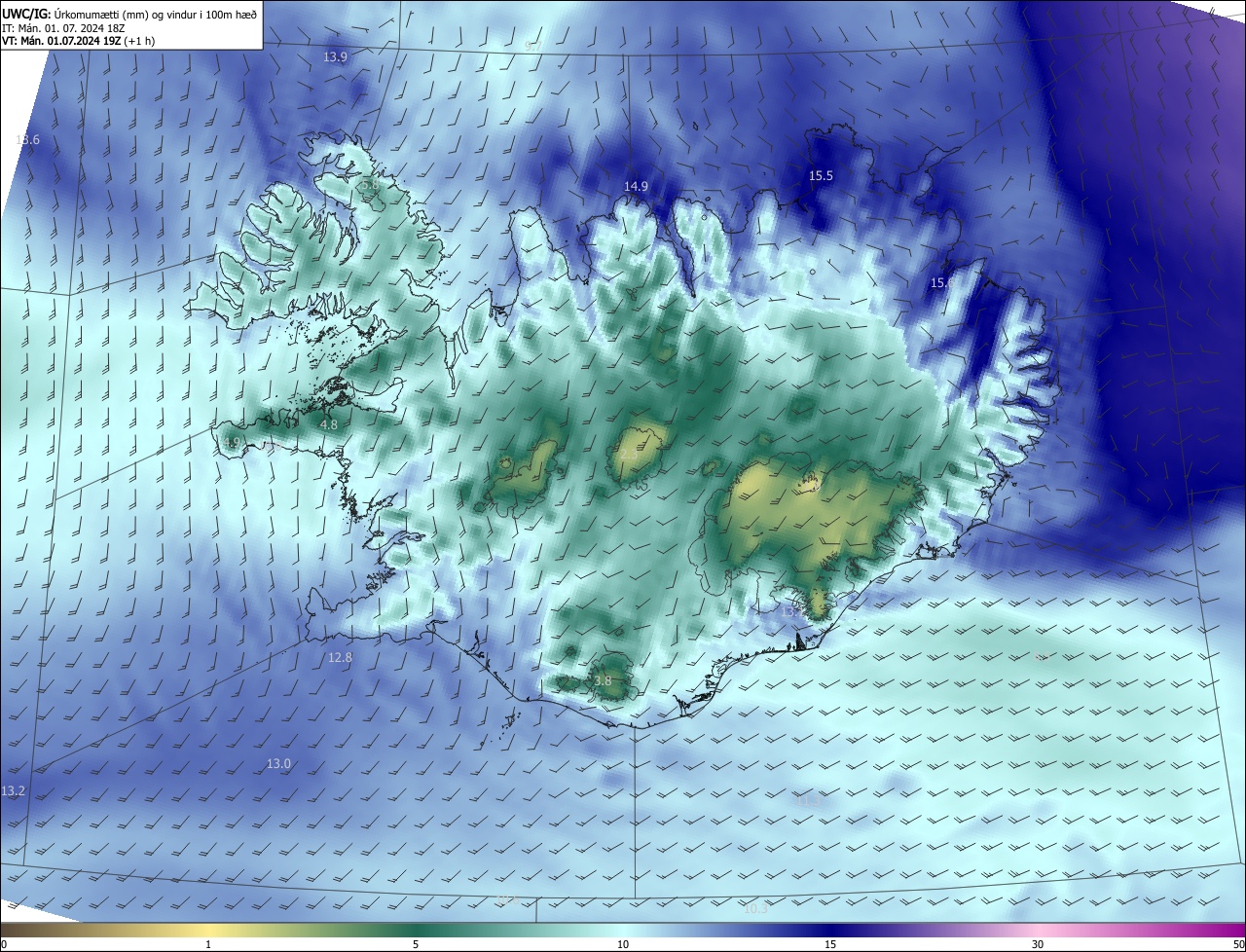Click the 4.9 value label on the map

[x=232, y=442]
